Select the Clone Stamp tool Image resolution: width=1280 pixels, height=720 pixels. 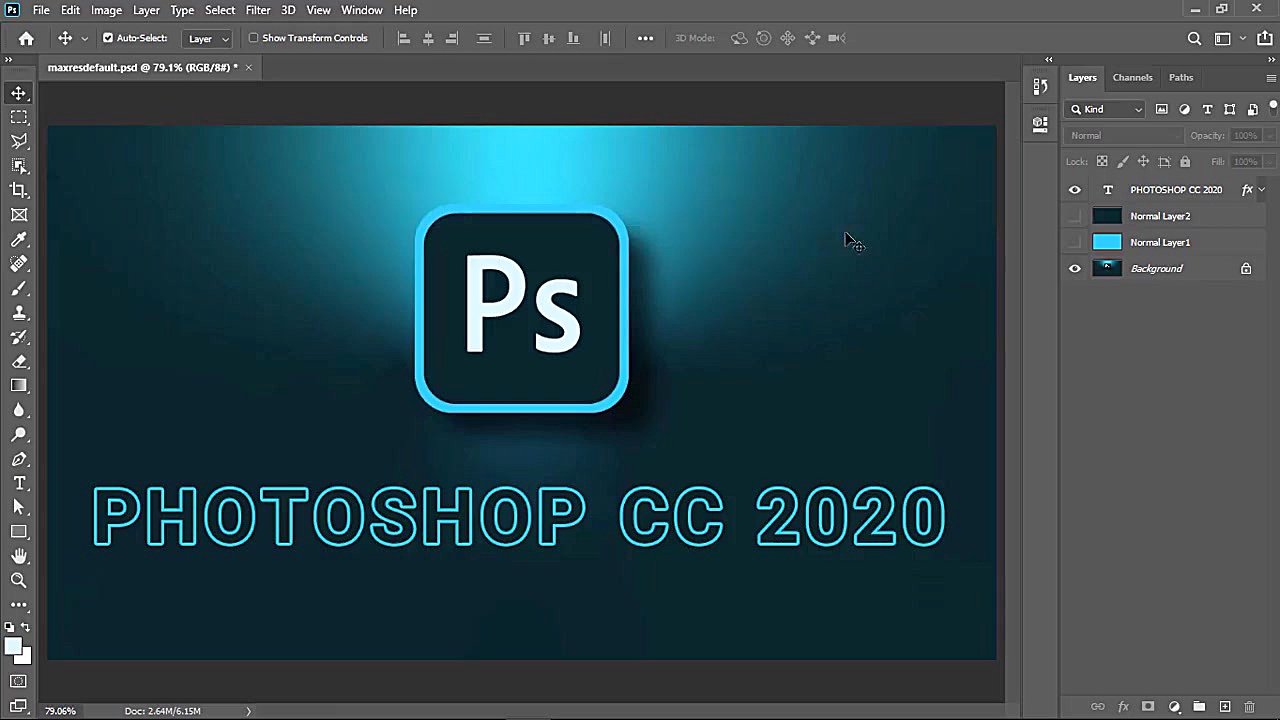point(19,313)
